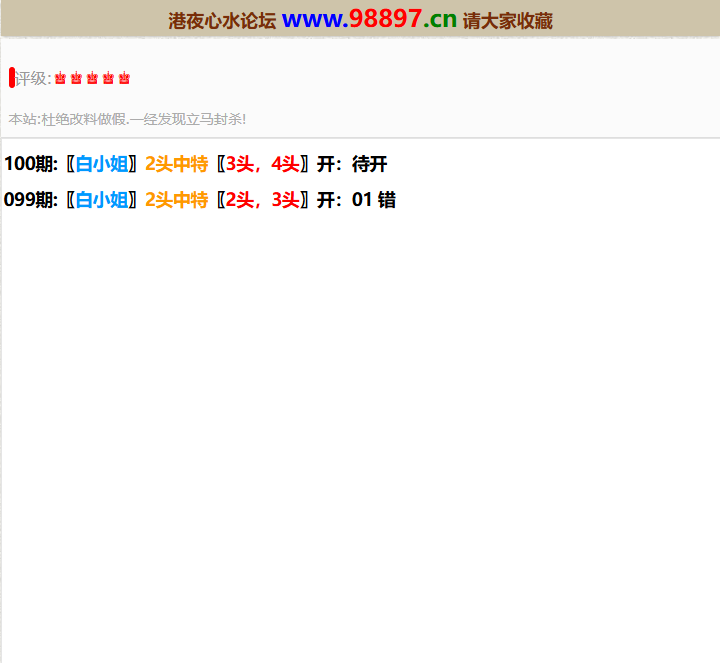Click red 2头，3头 prediction text
Screen dimensions: 720x663
[x=262, y=200]
